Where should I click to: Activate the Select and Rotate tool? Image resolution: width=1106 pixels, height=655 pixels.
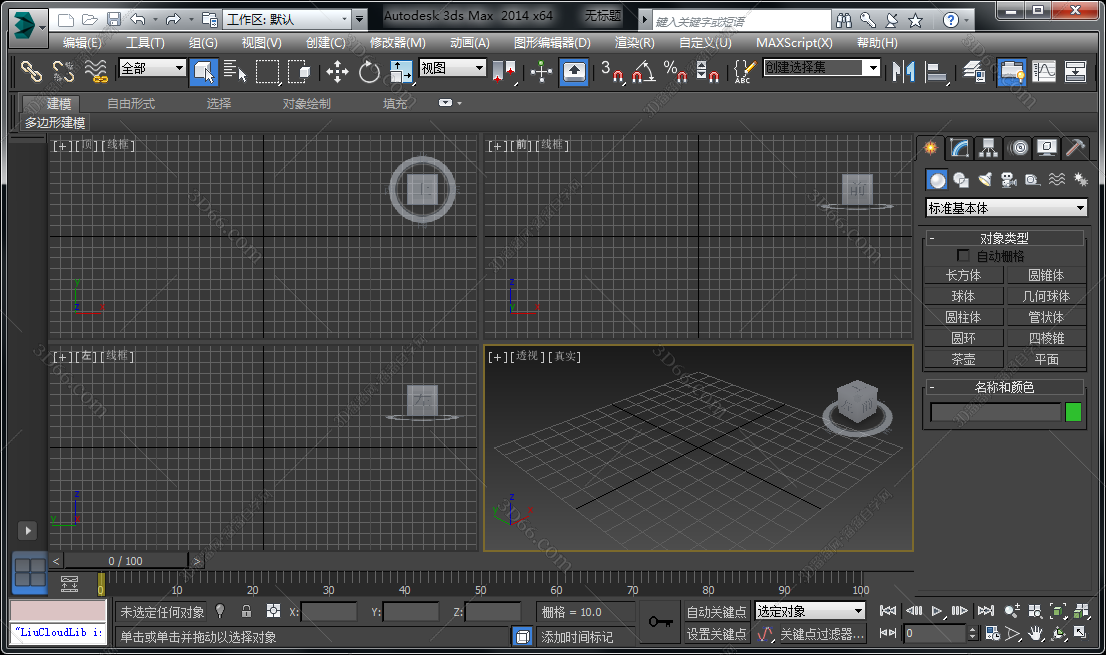click(x=369, y=73)
